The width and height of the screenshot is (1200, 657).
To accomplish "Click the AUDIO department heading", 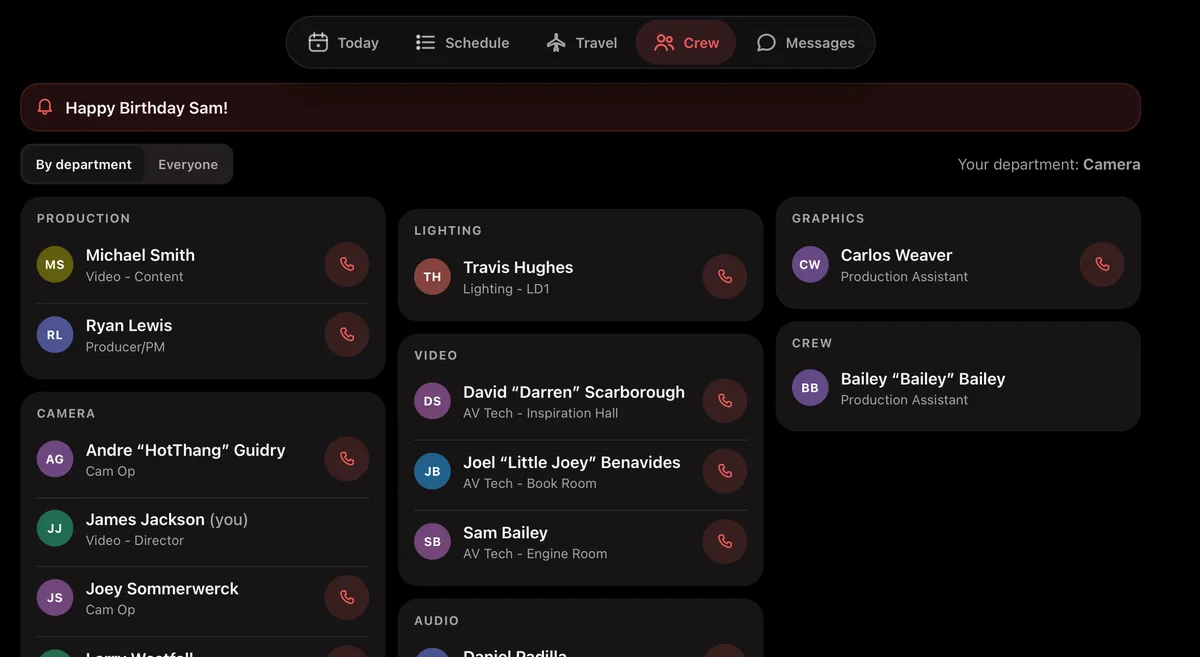I will point(437,620).
